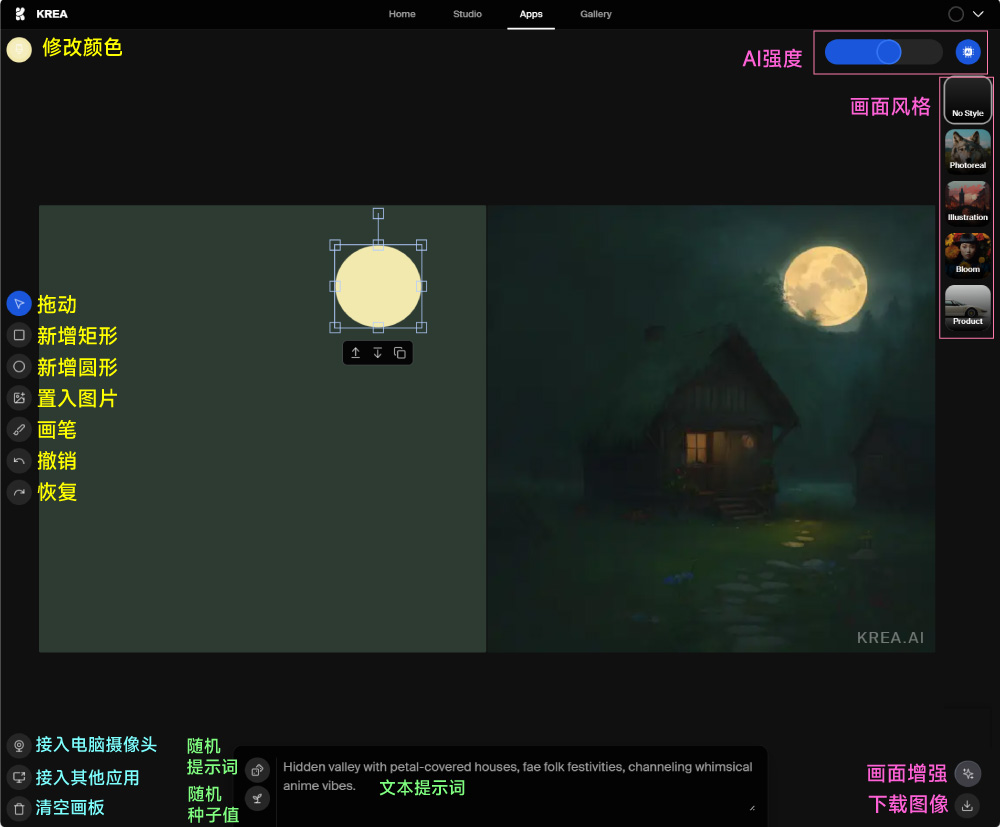The height and width of the screenshot is (827, 1000).
Task: Click the clear canvas option
Action: [x=18, y=807]
